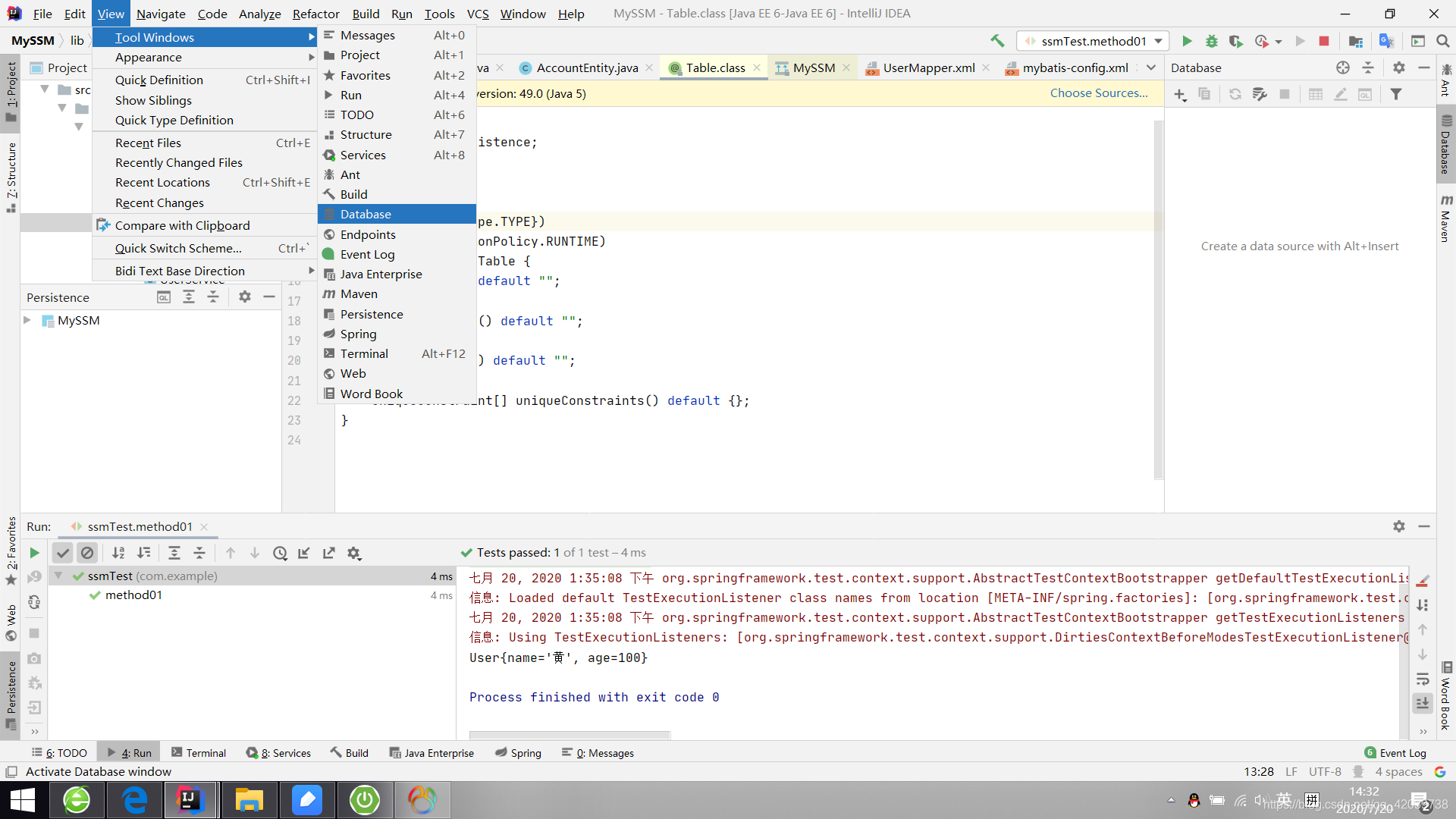The height and width of the screenshot is (819, 1456).
Task: Open translation plugin icon in toolbar
Action: tap(1386, 41)
